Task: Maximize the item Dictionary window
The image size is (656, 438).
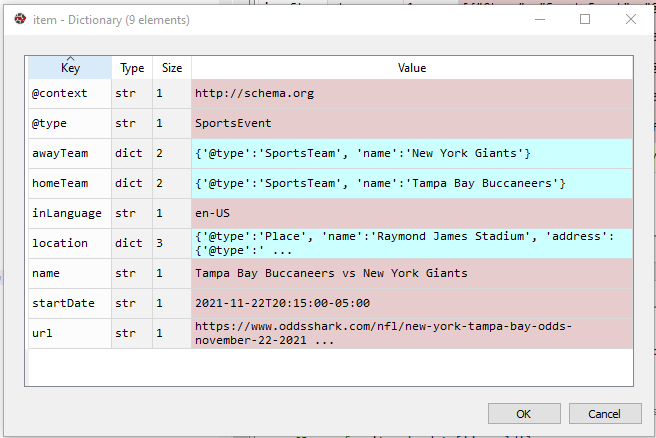Action: [585, 19]
